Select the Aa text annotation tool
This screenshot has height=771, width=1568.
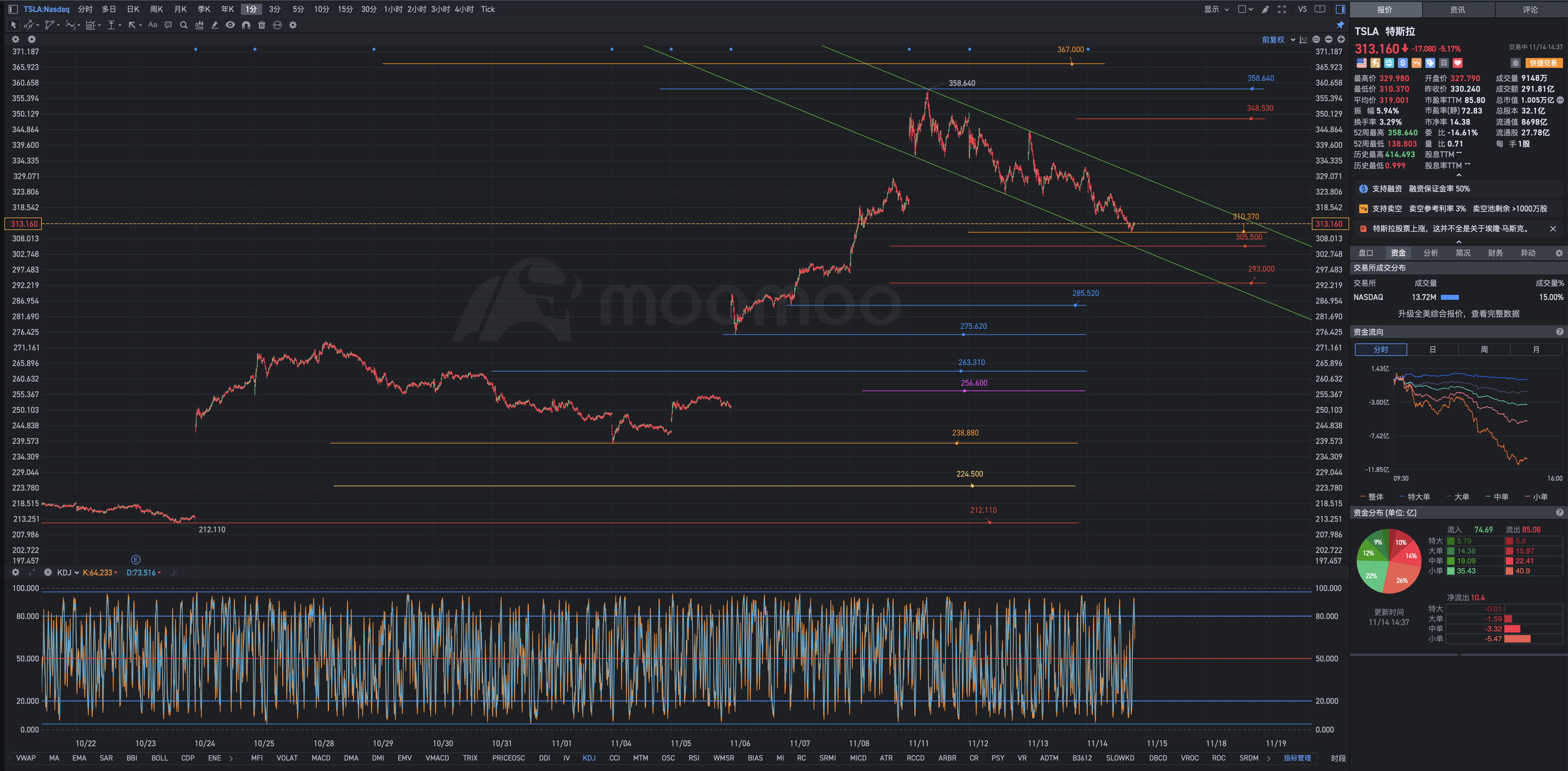(152, 25)
